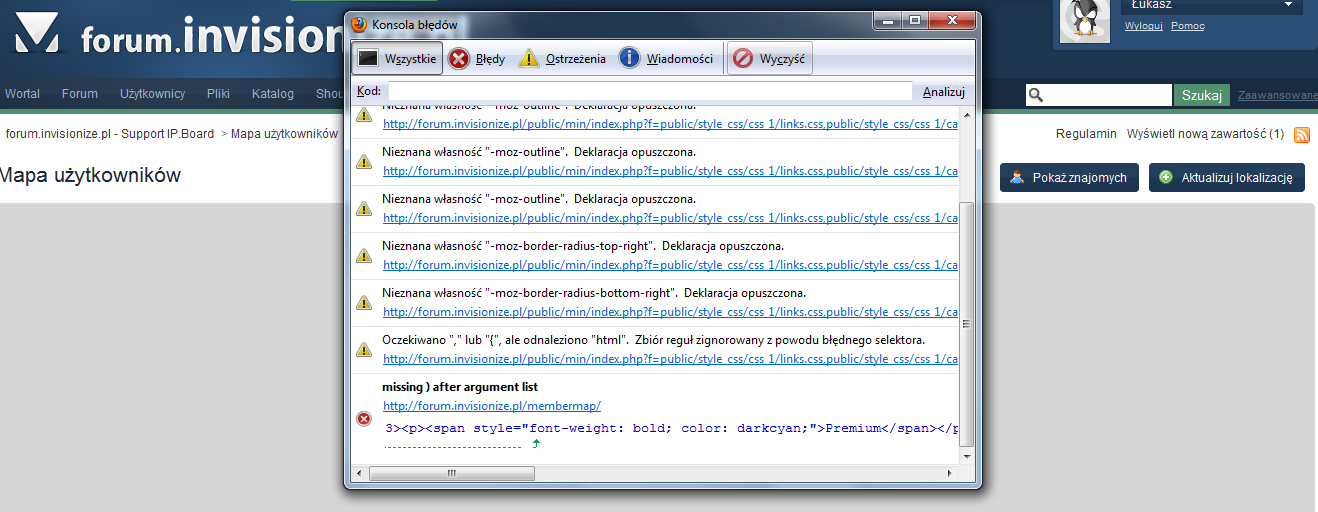This screenshot has height=512, width=1318.
Task: Click the magnifier icon in search box
Action: click(x=1036, y=95)
